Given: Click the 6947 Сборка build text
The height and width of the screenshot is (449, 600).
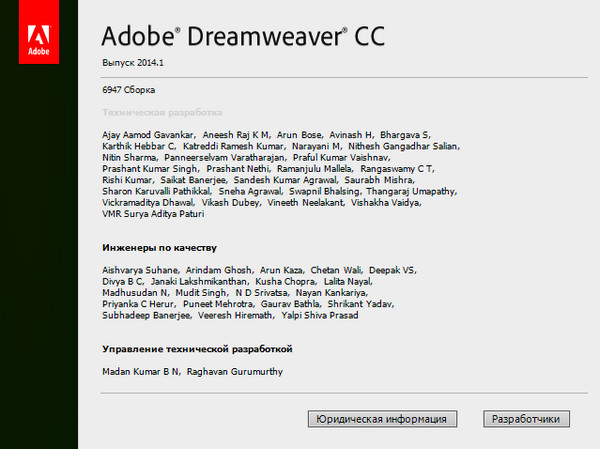Looking at the screenshot, I should pyautogui.click(x=129, y=90).
